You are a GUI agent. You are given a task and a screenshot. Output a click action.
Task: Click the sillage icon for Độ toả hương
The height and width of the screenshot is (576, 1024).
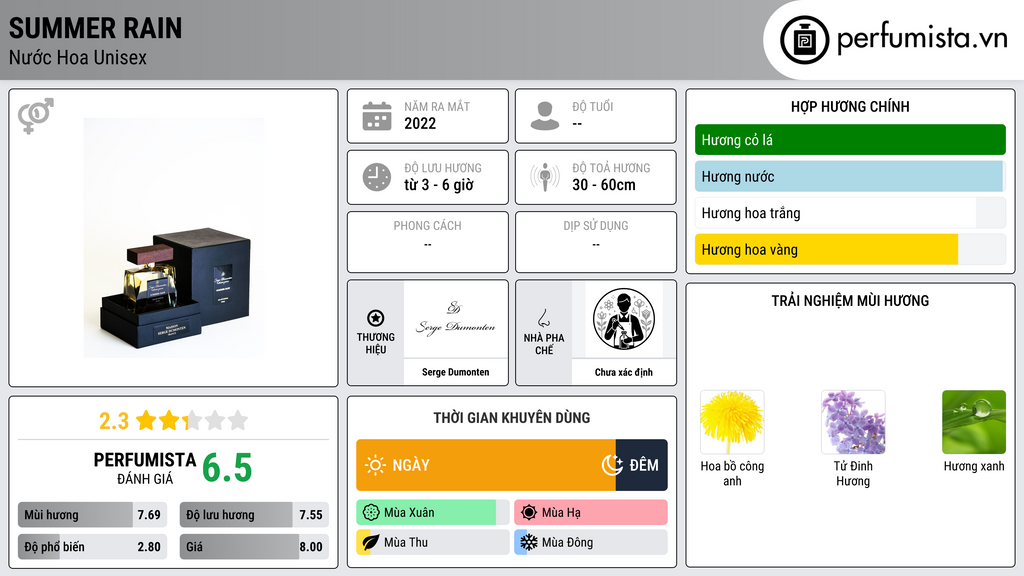coord(545,177)
